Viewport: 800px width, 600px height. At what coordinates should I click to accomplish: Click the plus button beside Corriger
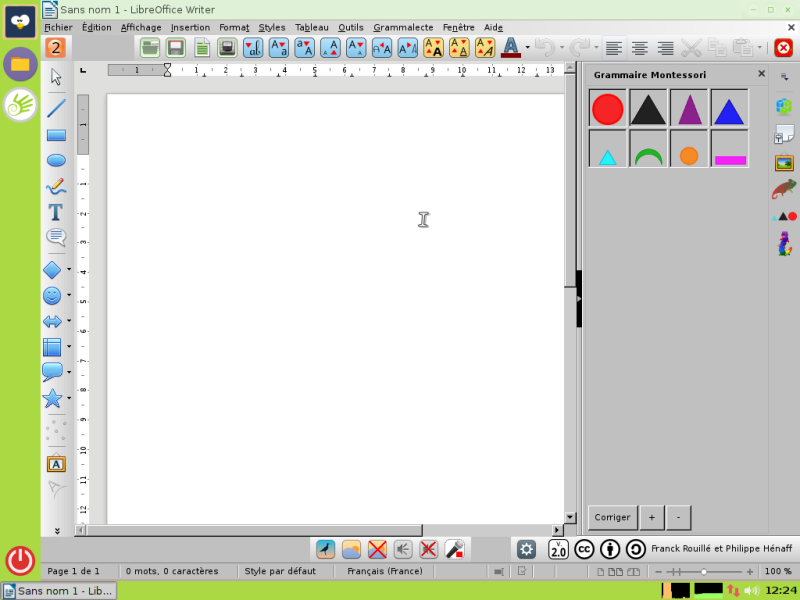pos(652,517)
